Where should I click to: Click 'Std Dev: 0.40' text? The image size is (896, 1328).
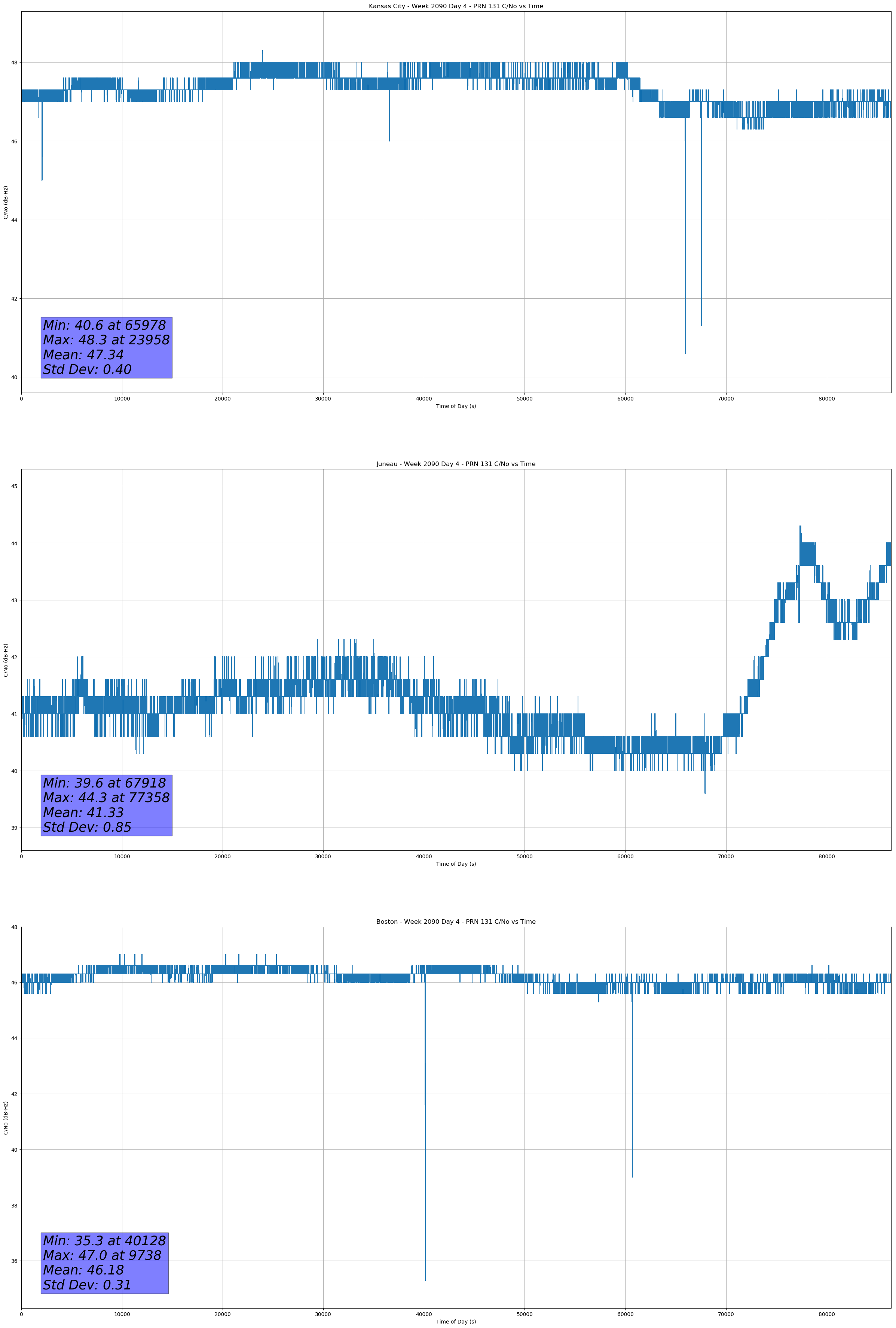88,370
